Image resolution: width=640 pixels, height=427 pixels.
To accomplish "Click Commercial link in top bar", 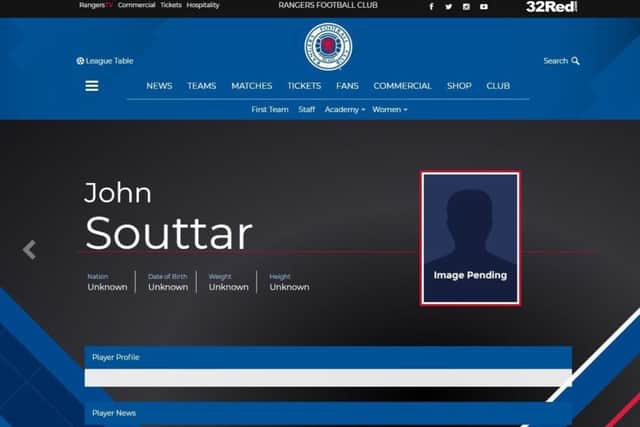I will tap(136, 5).
